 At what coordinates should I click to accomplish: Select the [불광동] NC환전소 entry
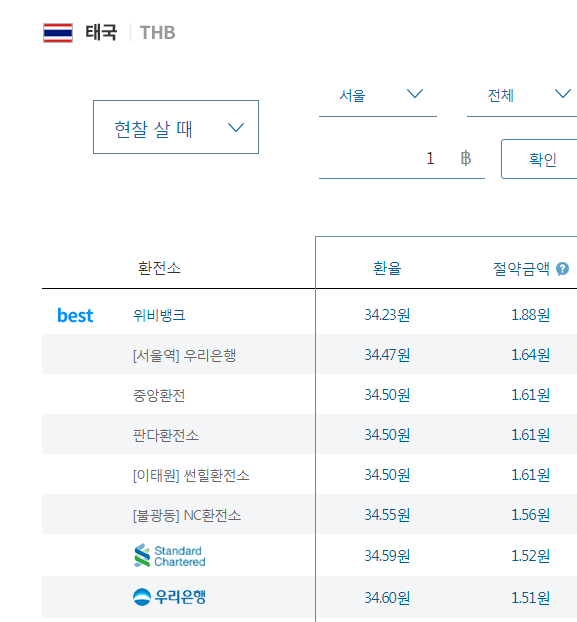[187, 515]
